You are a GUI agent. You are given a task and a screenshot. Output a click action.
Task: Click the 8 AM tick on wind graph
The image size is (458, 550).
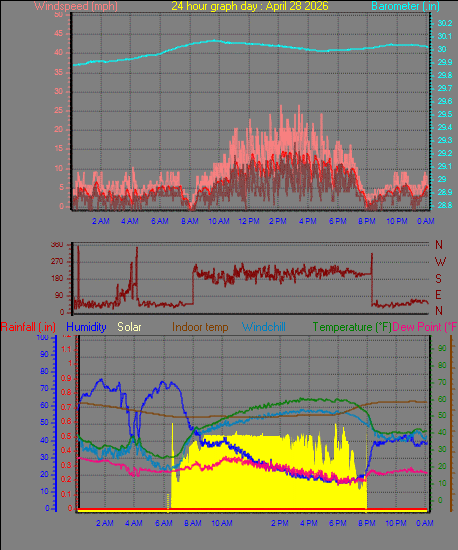coord(190,221)
